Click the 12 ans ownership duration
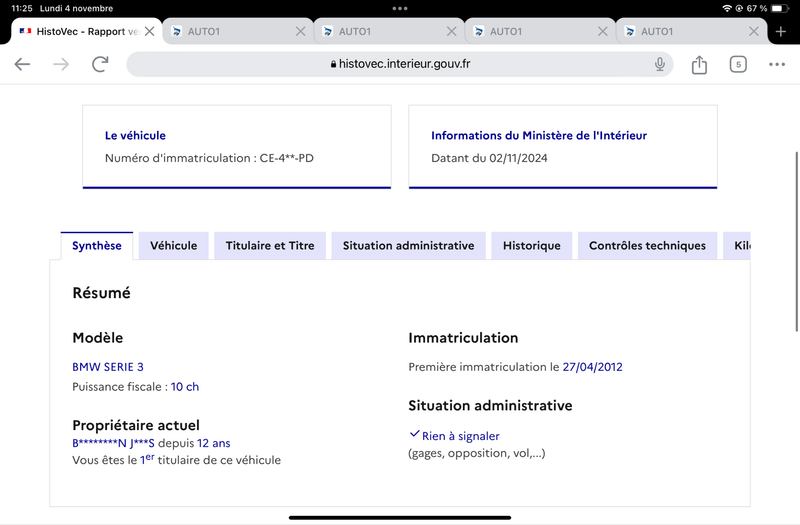 pos(214,443)
